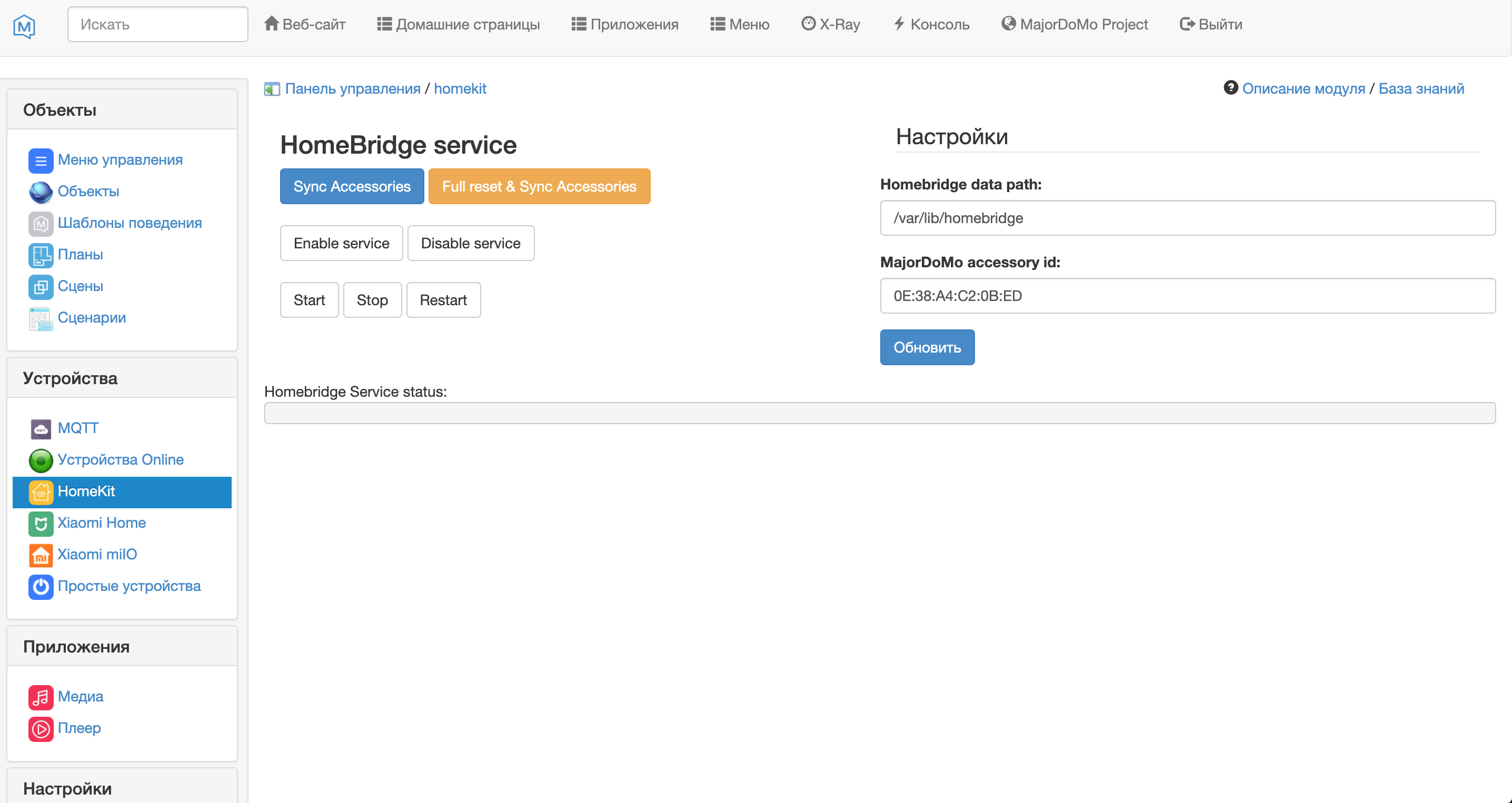The image size is (1512, 803).
Task: Click the Искать search box
Action: pos(157,25)
